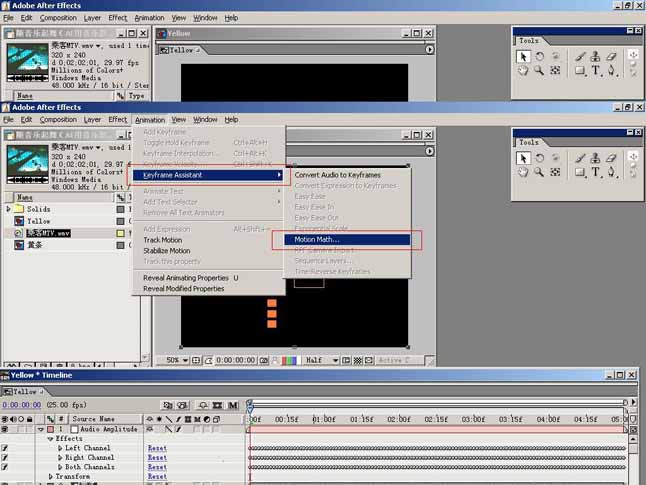This screenshot has width=646, height=485.
Task: Click the Enable Frame Blending button in timeline
Action: (x=218, y=405)
